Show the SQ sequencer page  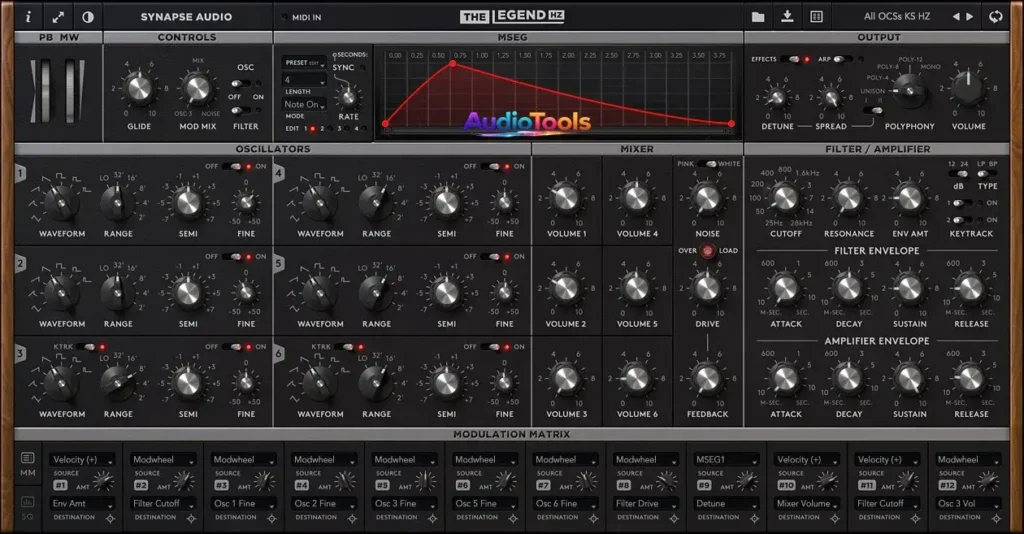click(27, 508)
